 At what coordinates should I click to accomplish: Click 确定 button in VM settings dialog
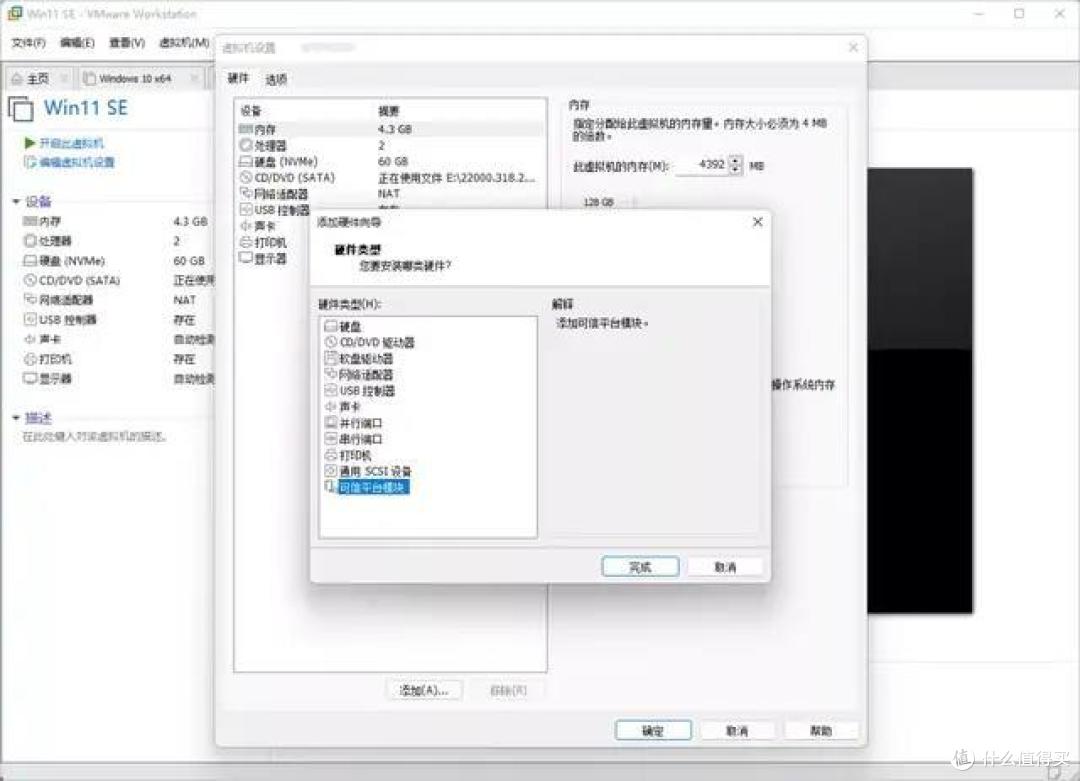click(x=653, y=731)
